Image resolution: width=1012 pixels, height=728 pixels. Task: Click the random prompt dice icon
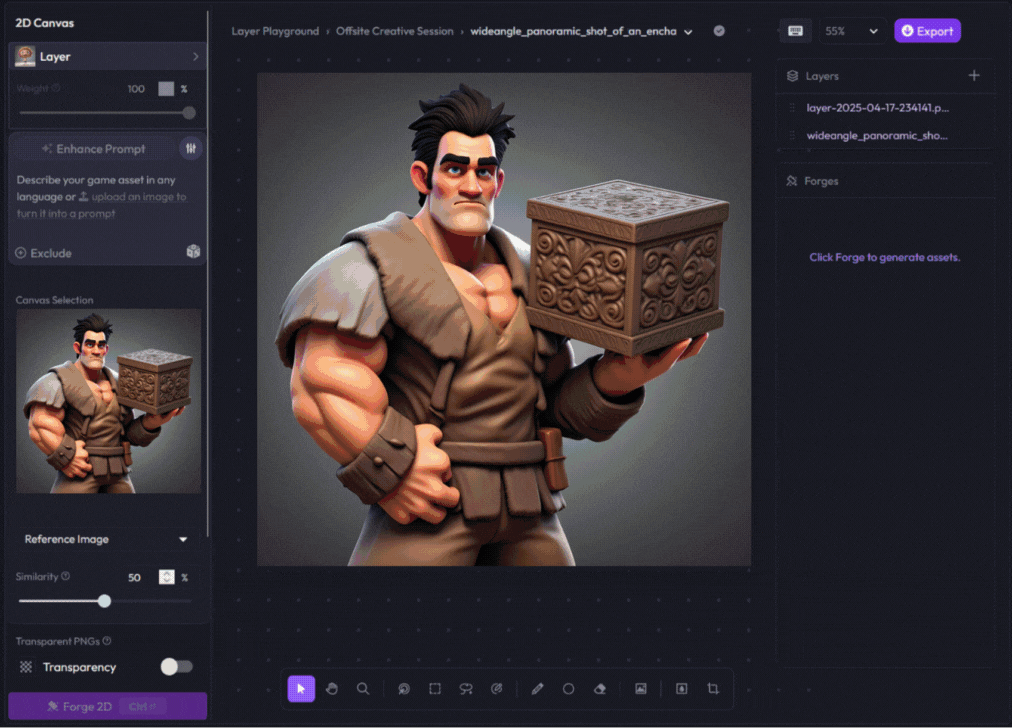click(193, 252)
